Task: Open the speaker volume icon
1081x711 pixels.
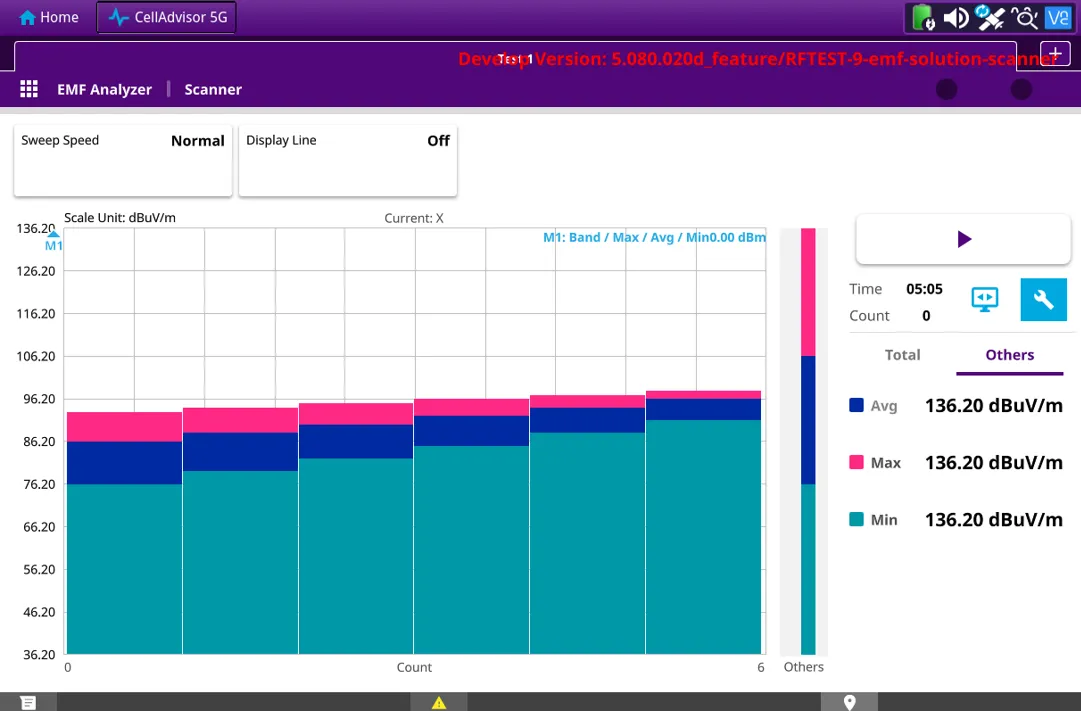Action: (x=955, y=17)
